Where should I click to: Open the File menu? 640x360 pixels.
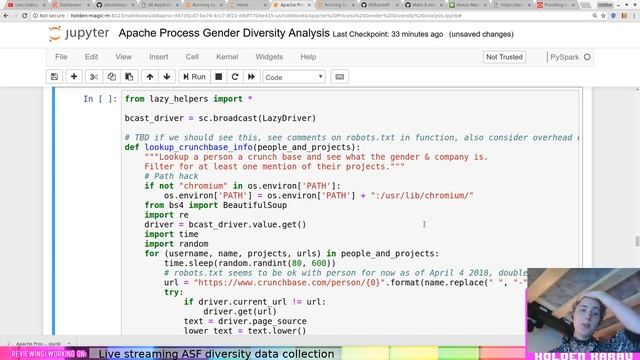coord(61,57)
